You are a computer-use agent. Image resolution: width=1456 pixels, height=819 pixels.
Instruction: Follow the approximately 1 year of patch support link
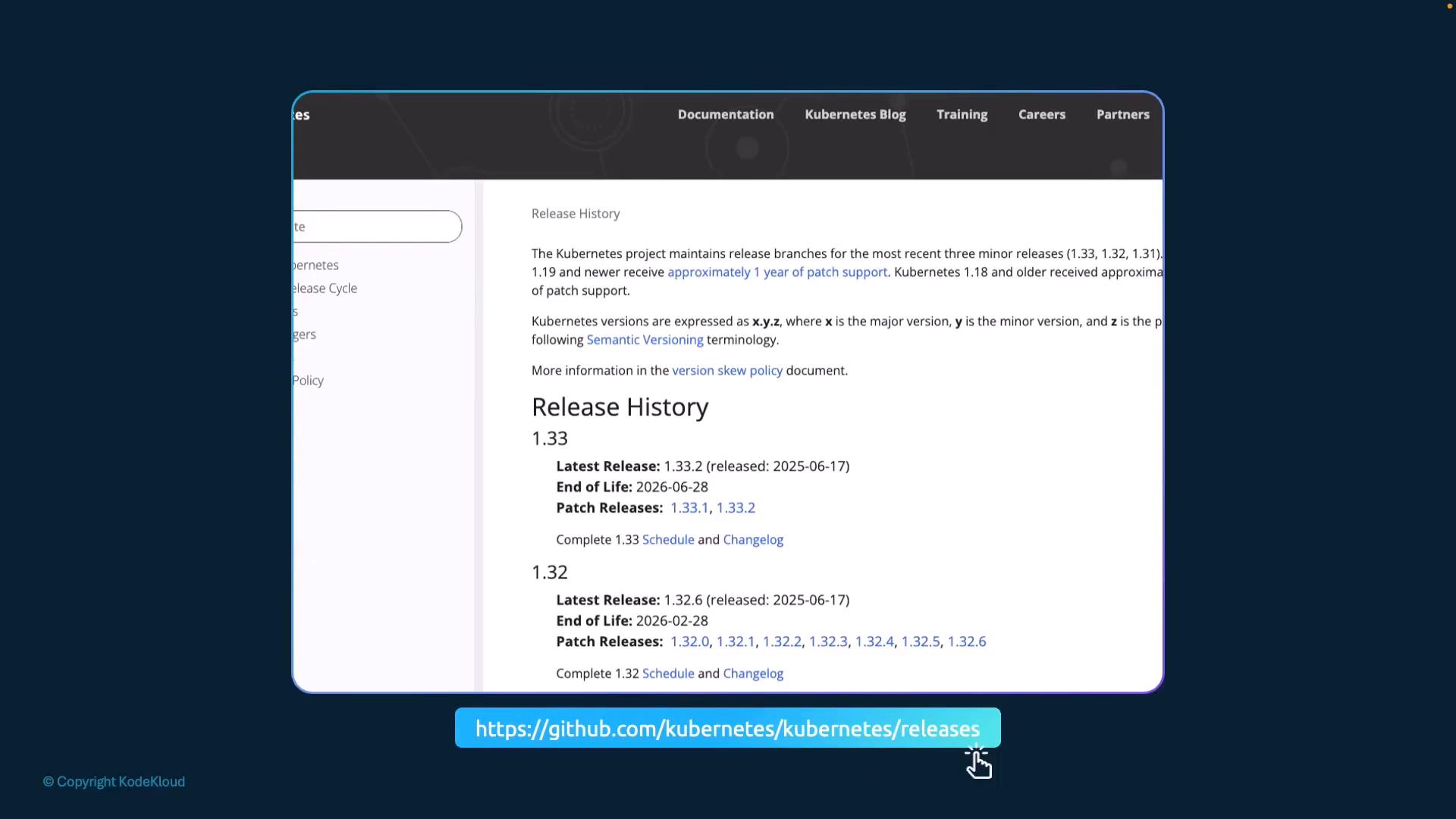(x=777, y=272)
